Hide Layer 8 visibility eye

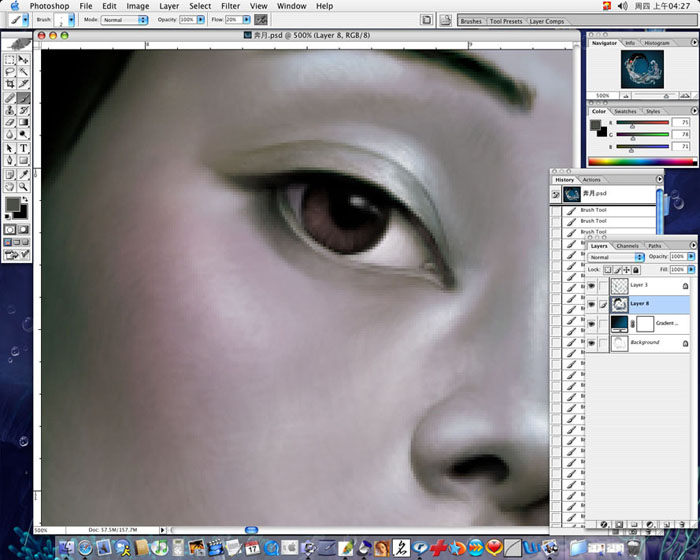coord(591,305)
